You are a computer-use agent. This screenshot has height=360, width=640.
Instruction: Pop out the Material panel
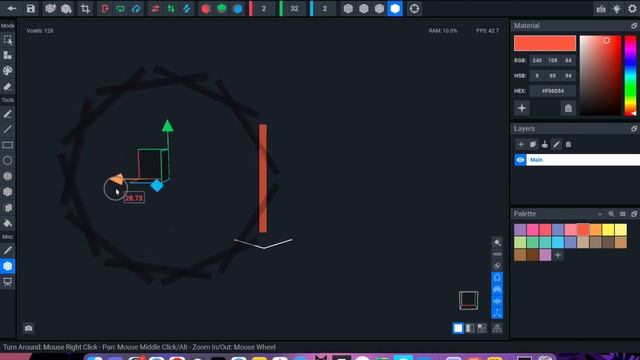pyautogui.click(x=633, y=26)
